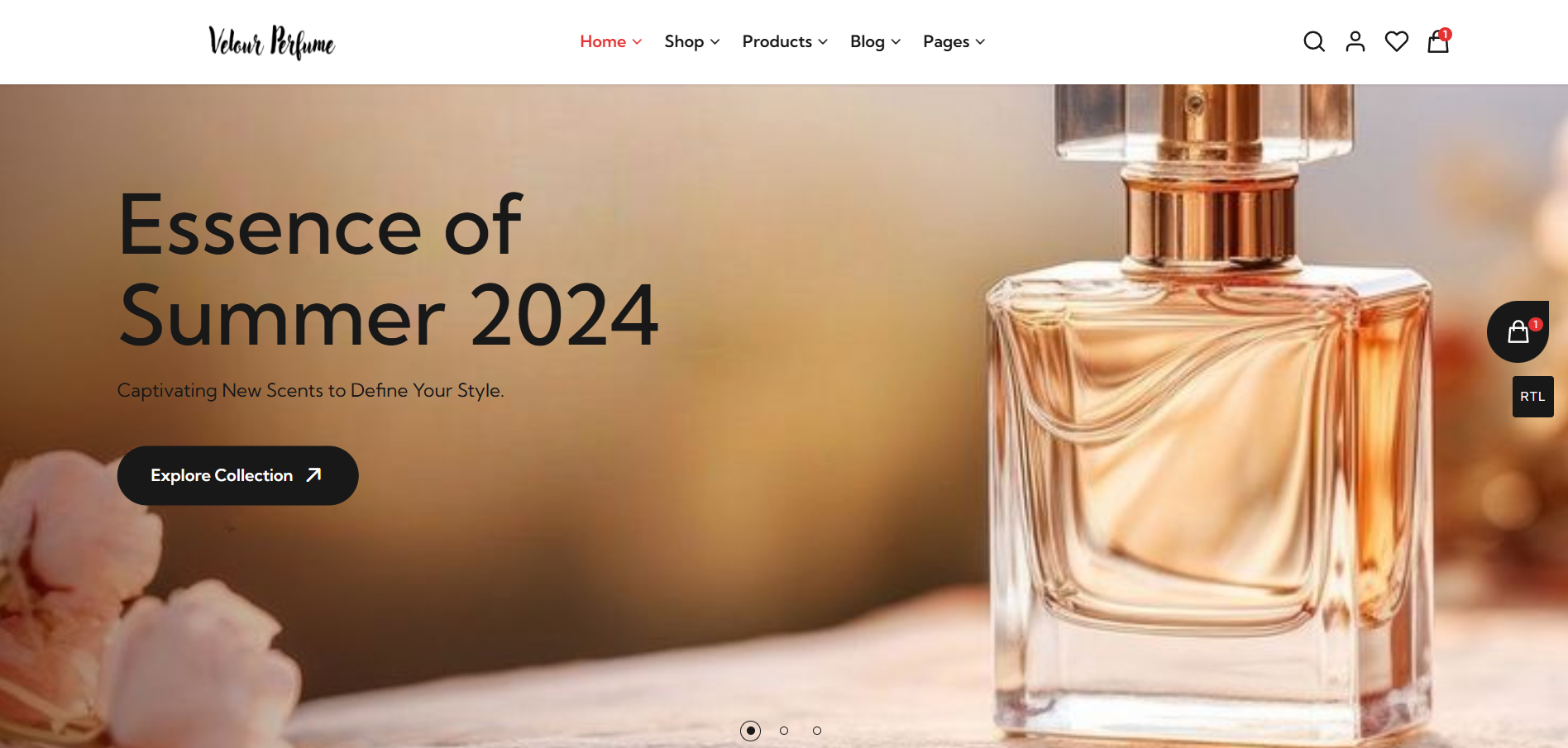Open header shopping bag cart icon

point(1438,41)
